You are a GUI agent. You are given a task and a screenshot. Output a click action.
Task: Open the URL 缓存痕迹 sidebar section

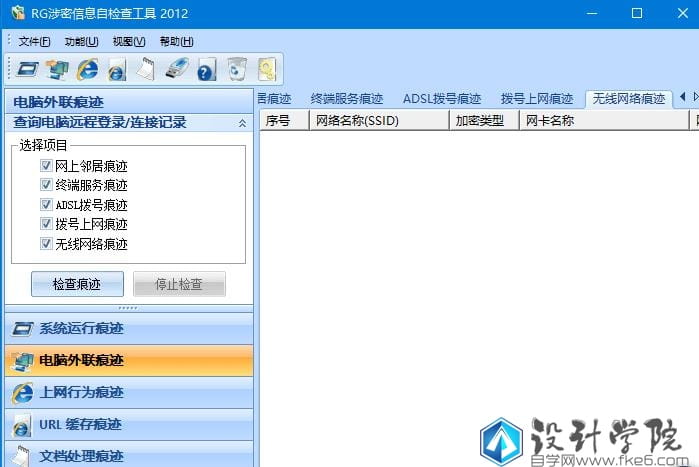tap(129, 425)
